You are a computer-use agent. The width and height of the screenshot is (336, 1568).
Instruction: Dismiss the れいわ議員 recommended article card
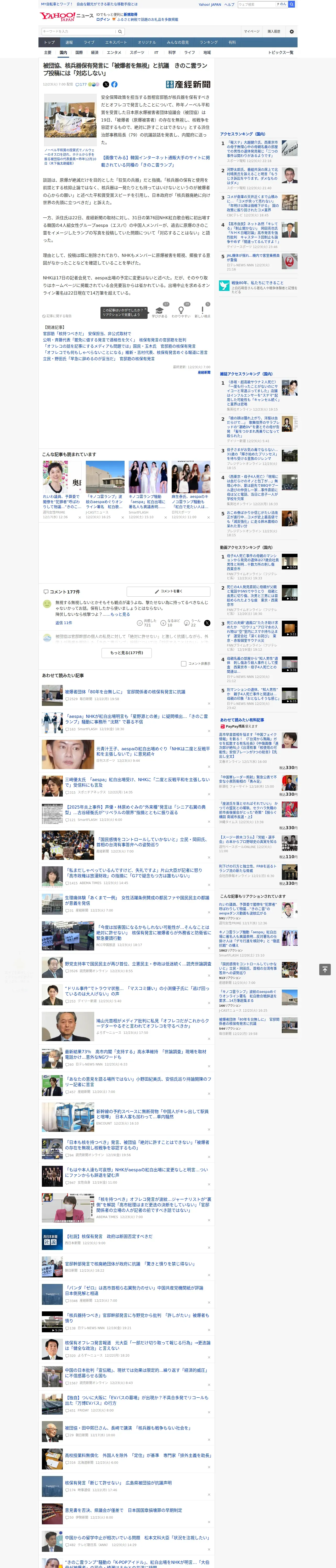[80, 517]
